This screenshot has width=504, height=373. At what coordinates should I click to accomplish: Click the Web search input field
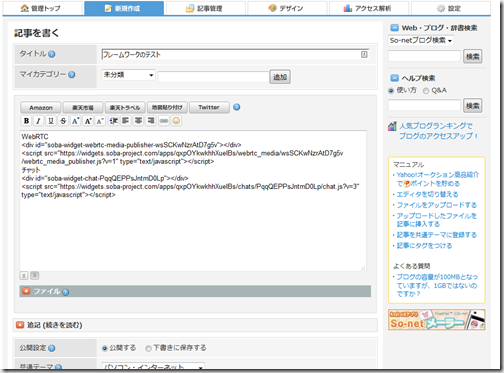pos(424,56)
